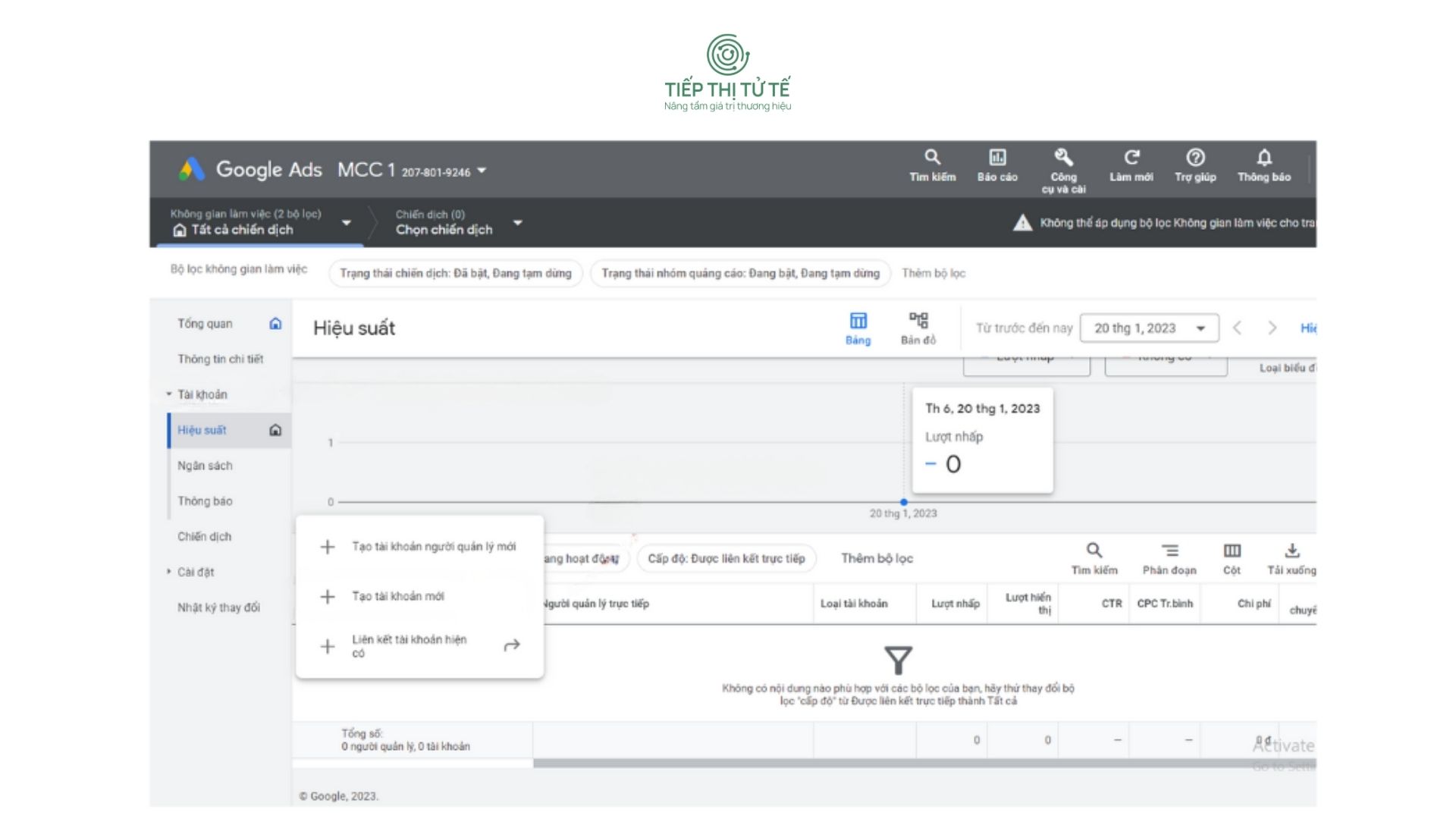Open the Tìm kiếm search icon in header
Viewport: 1456px width, 819px height.
[932, 158]
